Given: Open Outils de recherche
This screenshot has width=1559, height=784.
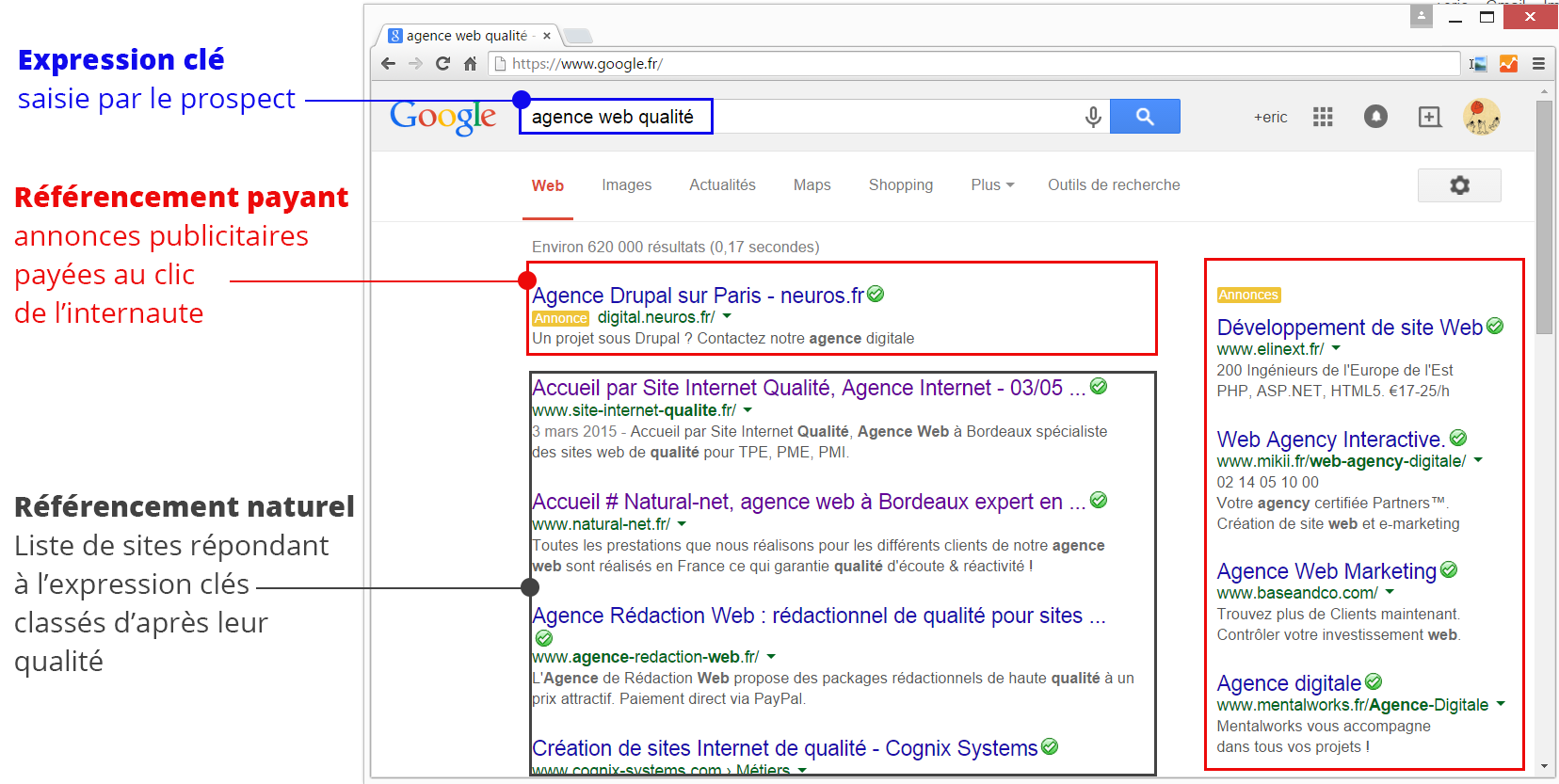Looking at the screenshot, I should (x=1114, y=185).
